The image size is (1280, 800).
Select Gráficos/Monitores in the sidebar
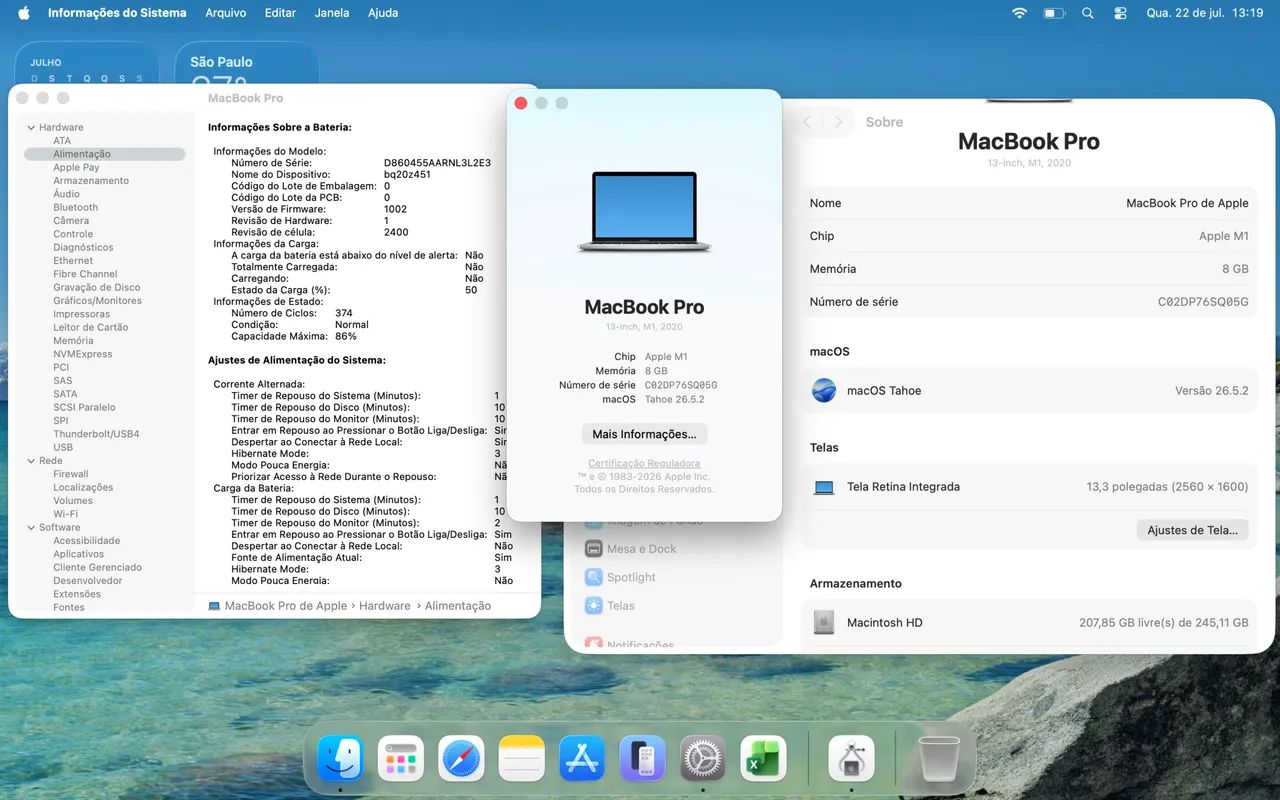[x=97, y=301]
